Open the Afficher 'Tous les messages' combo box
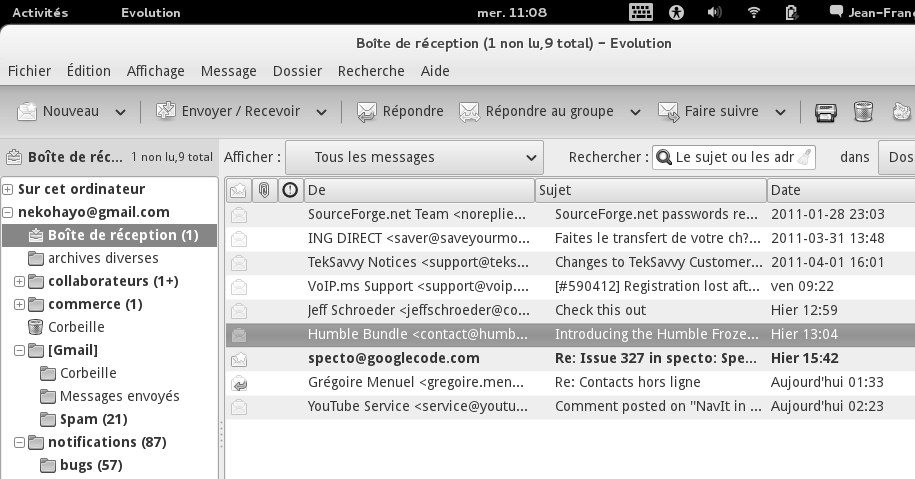 click(414, 157)
